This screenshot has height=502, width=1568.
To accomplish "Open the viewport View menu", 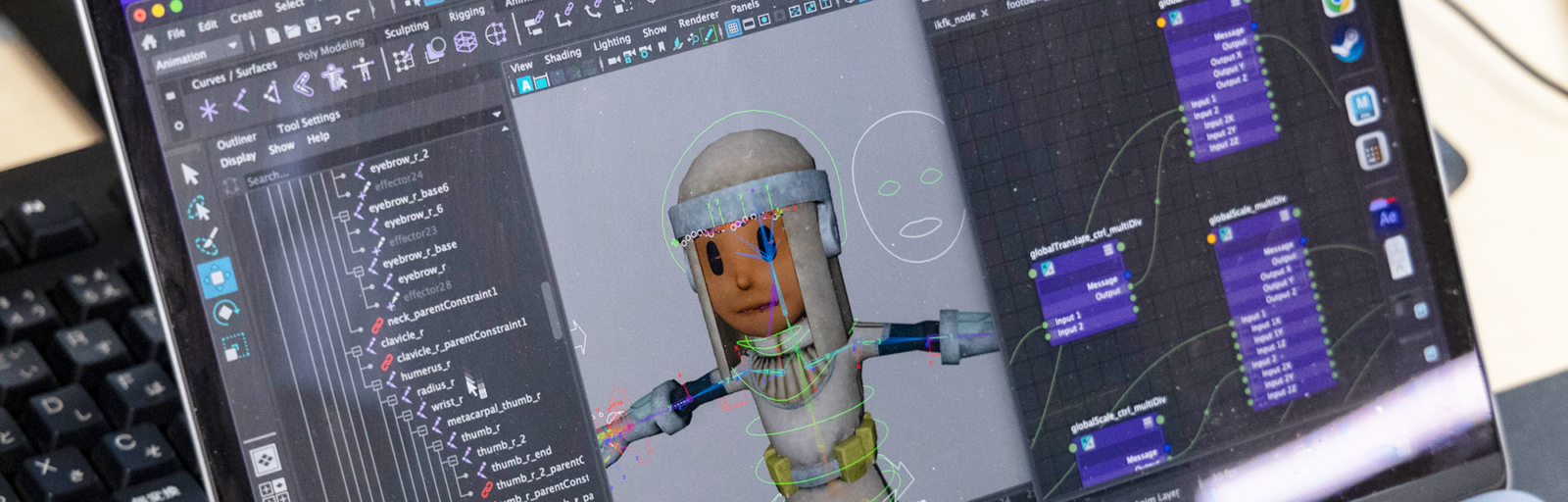I will coord(520,67).
